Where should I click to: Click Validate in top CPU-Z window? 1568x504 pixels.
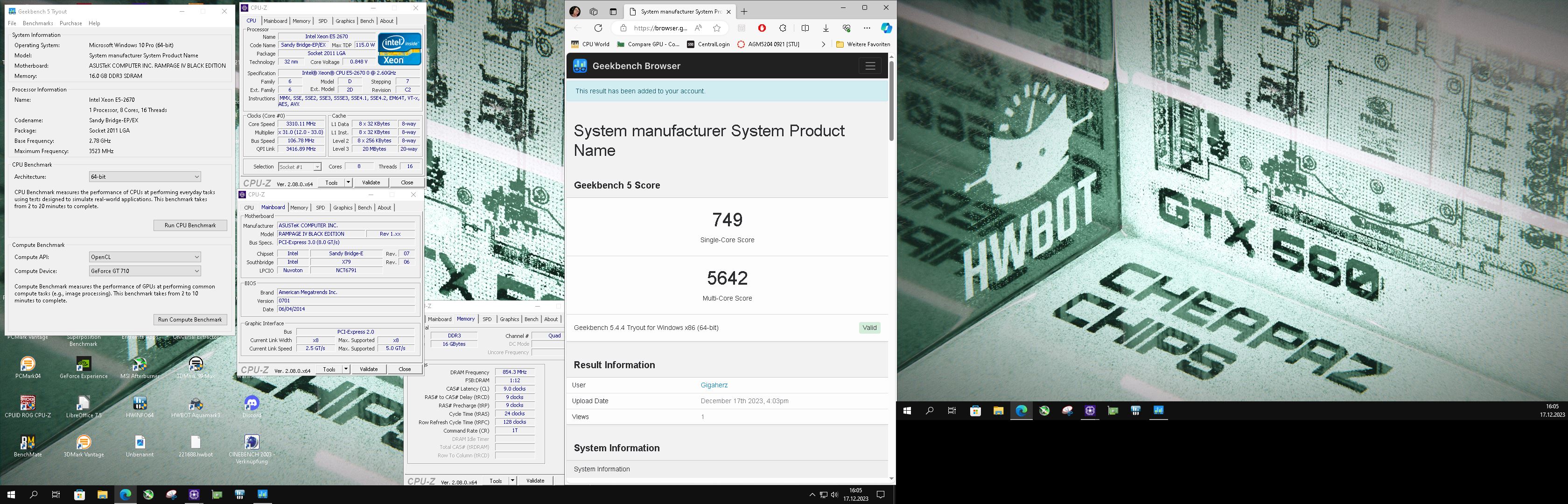371,182
